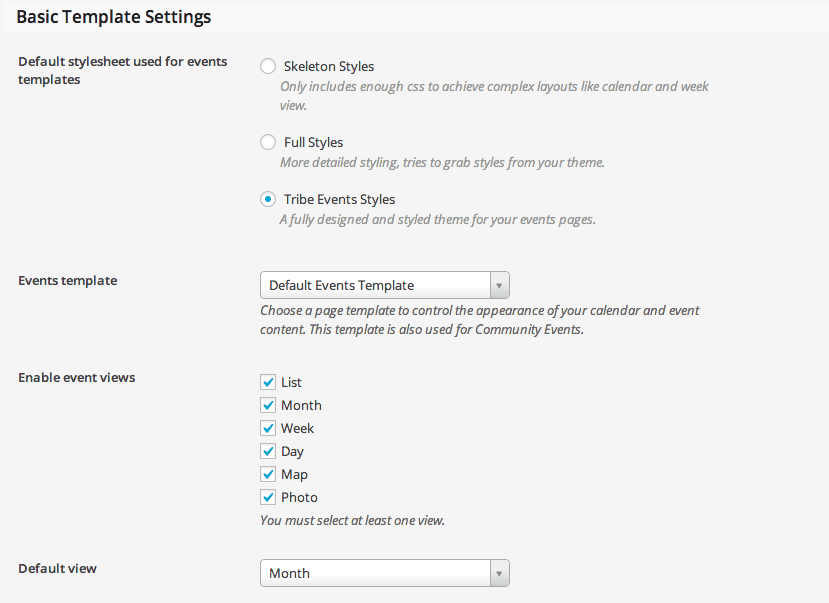Image resolution: width=829 pixels, height=603 pixels.
Task: Select the Tribe Events Styles radio button
Action: click(x=268, y=199)
